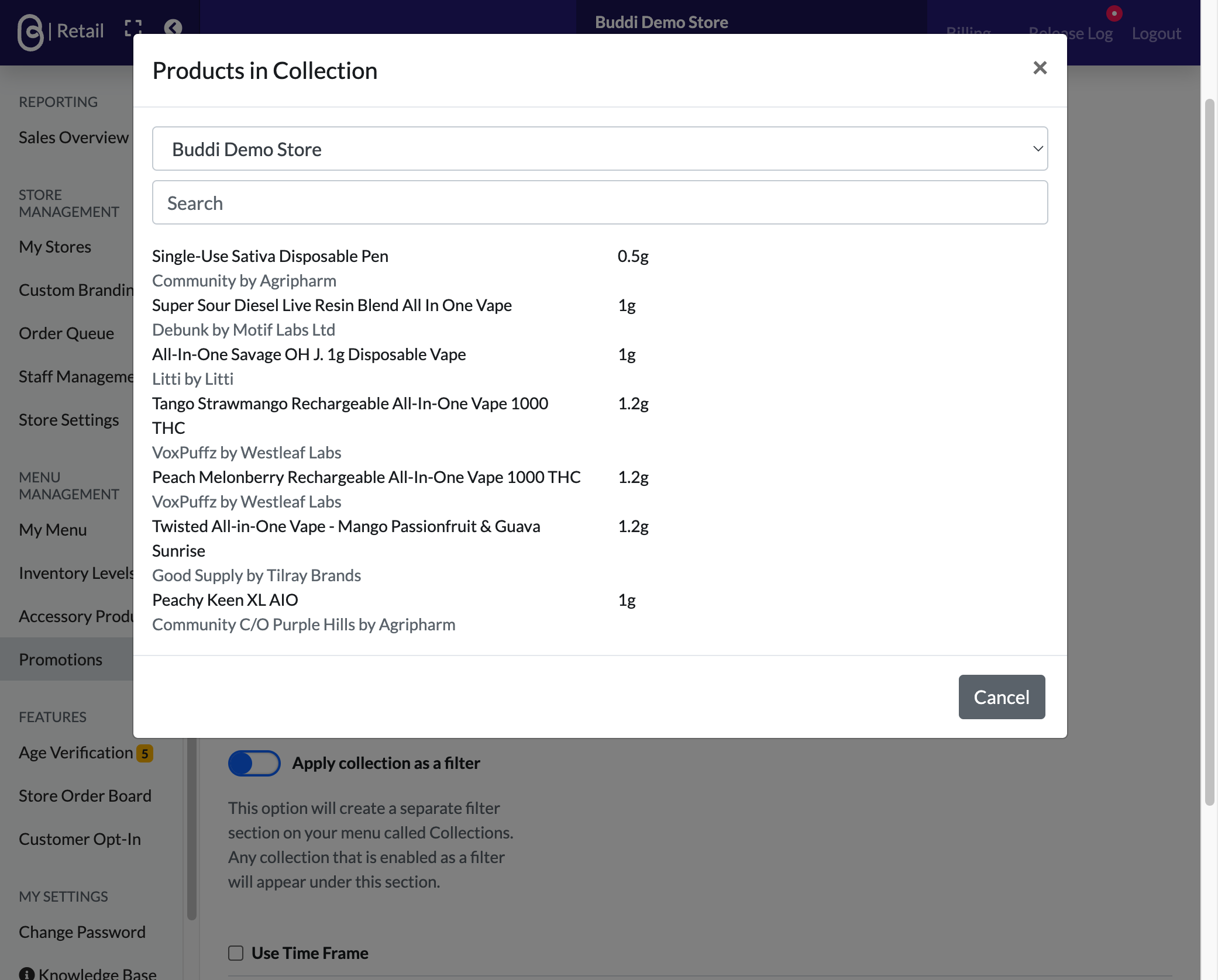This screenshot has width=1218, height=980.
Task: Close the Products in Collection dialog
Action: click(x=1040, y=68)
